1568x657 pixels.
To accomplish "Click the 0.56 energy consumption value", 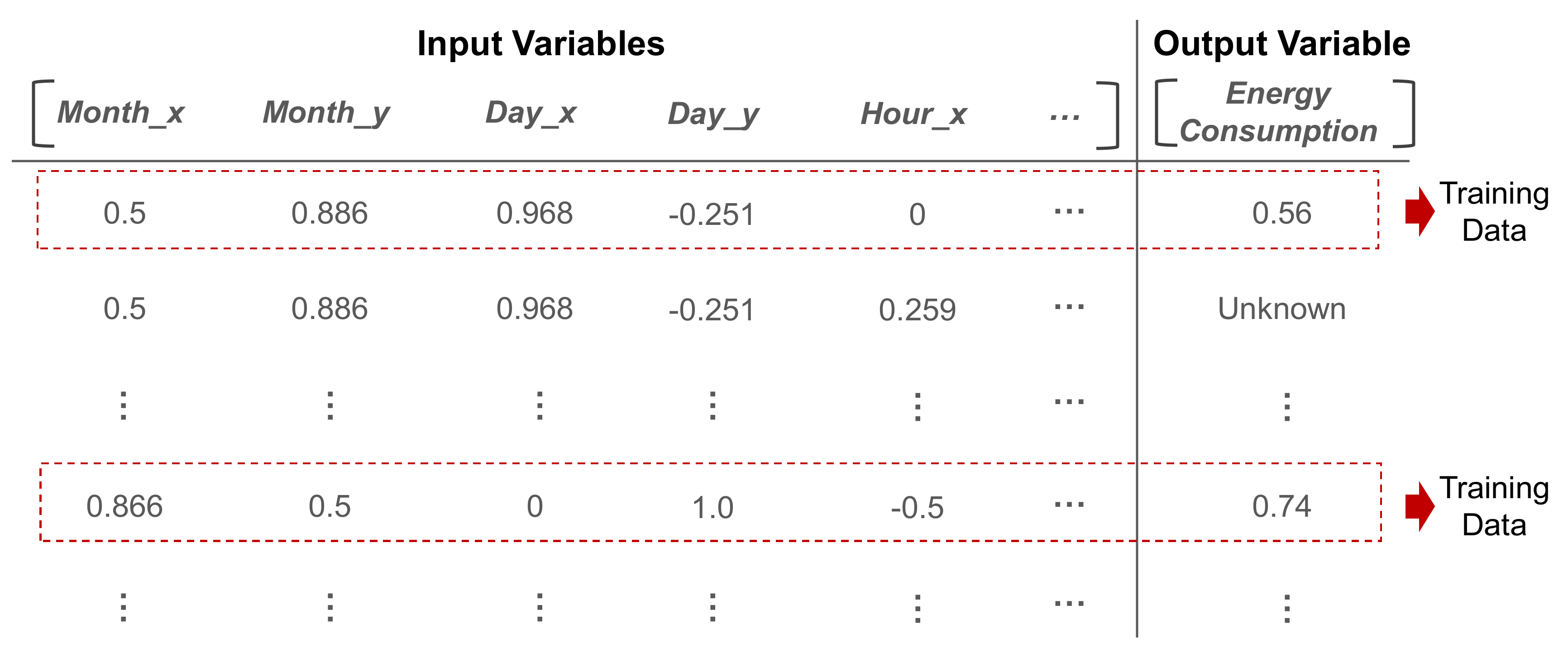I will 1281,214.
